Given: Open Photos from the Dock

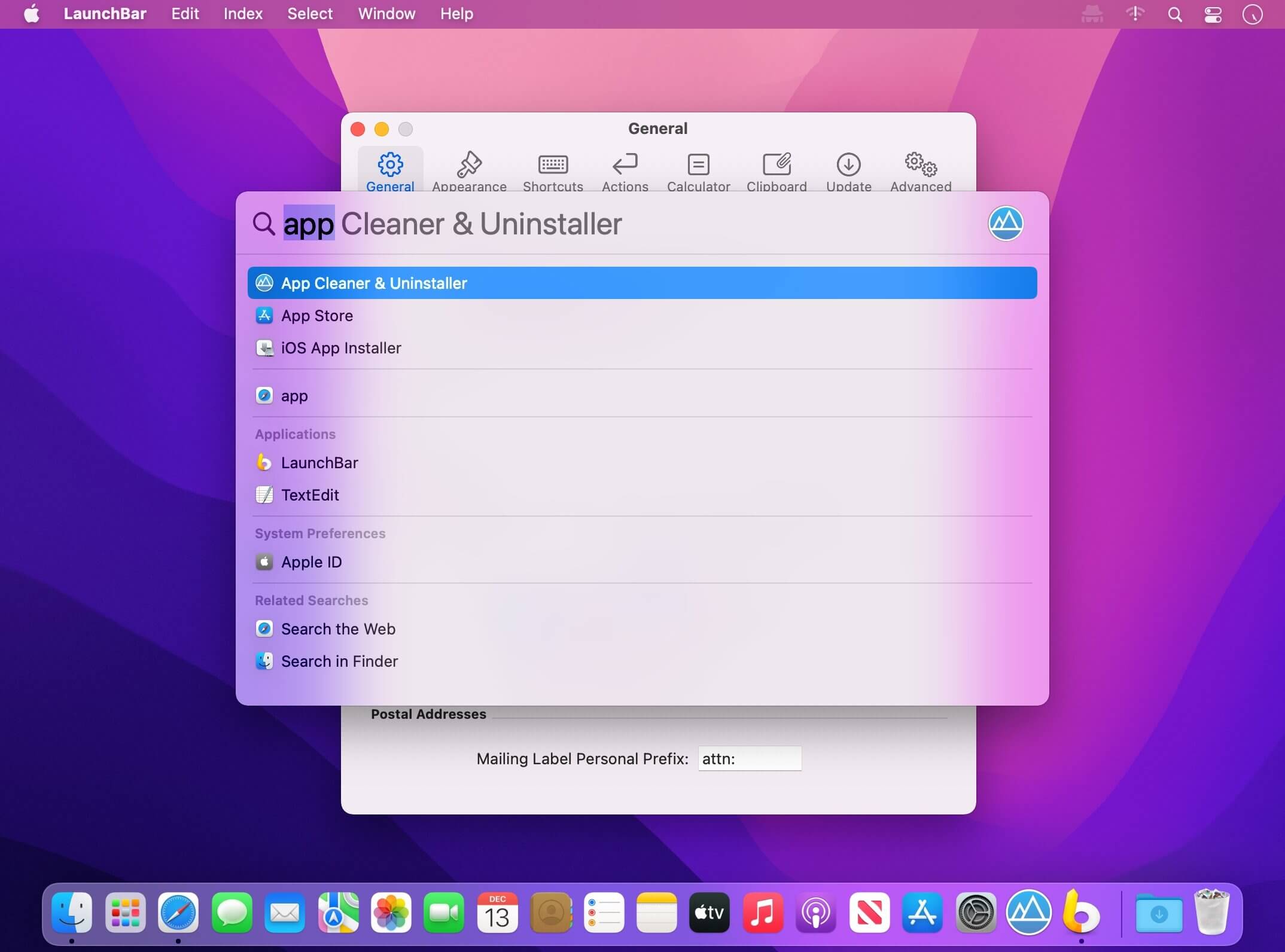Looking at the screenshot, I should pyautogui.click(x=391, y=913).
